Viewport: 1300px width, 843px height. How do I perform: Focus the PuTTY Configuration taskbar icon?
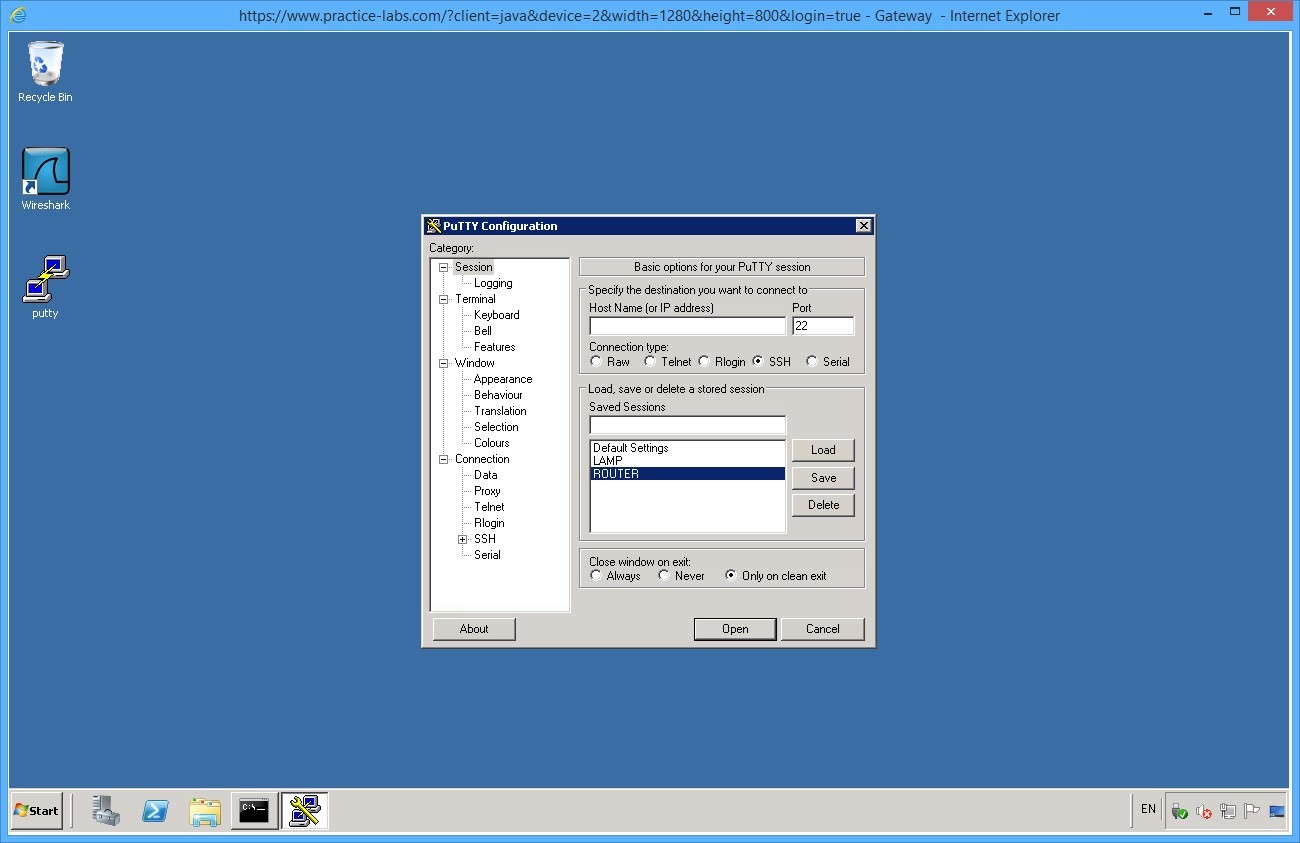(x=304, y=811)
